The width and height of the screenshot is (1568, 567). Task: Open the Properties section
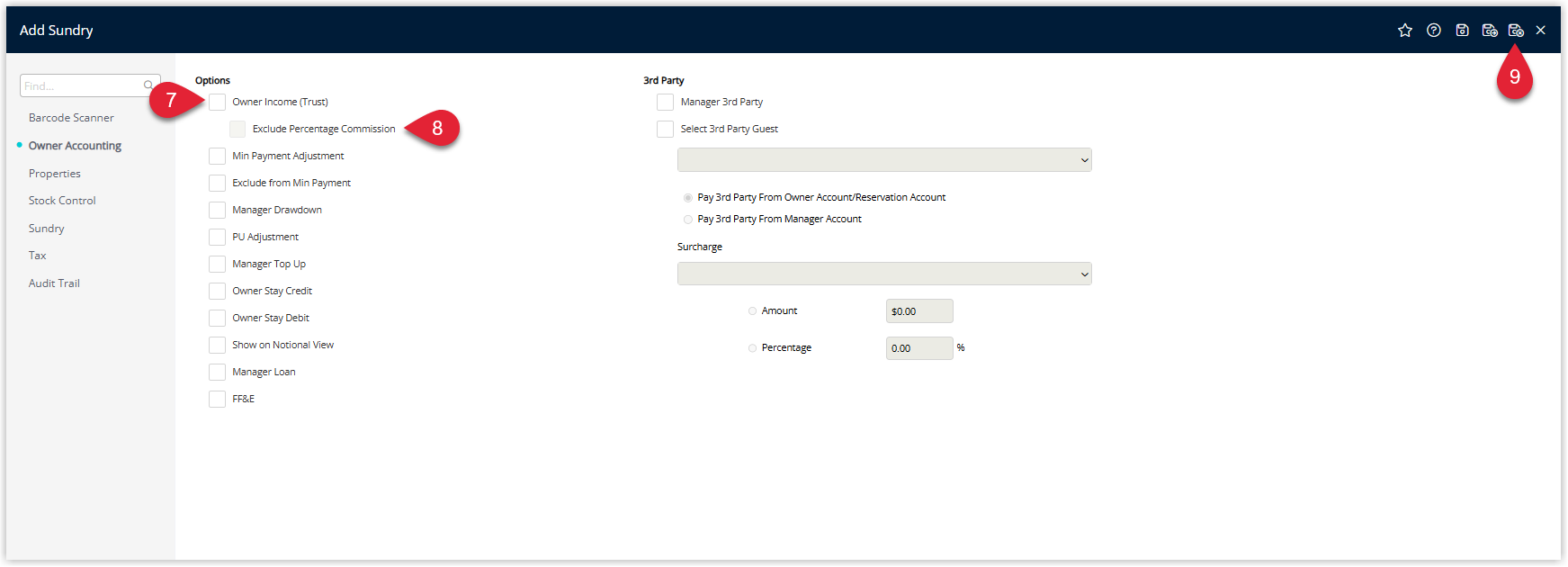pos(55,174)
